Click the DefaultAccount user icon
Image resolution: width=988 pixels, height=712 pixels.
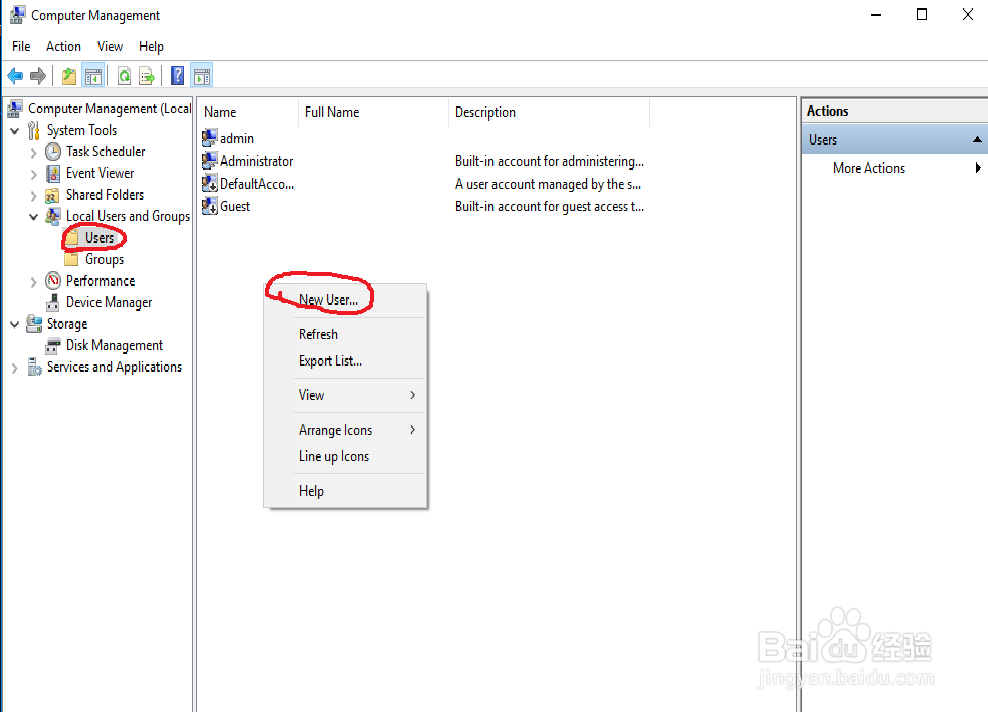click(x=209, y=183)
